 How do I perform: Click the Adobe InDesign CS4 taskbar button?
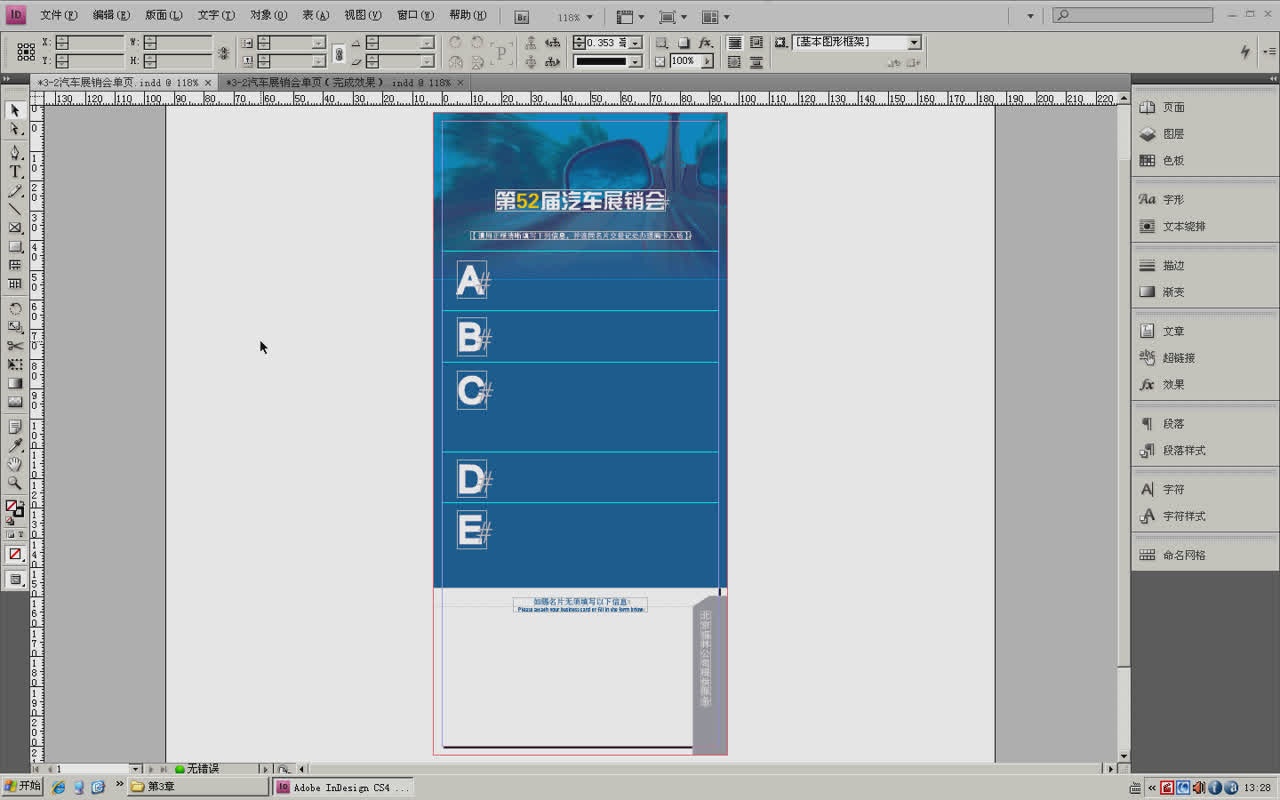pyautogui.click(x=343, y=787)
